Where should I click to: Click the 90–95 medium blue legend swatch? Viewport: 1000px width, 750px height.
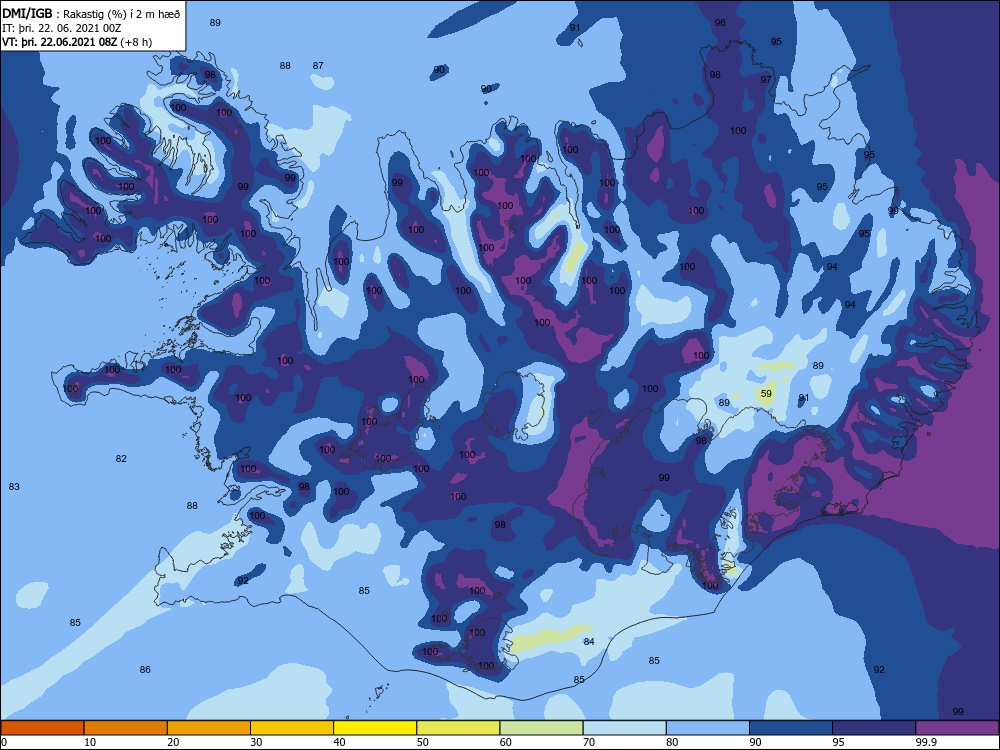click(x=791, y=728)
